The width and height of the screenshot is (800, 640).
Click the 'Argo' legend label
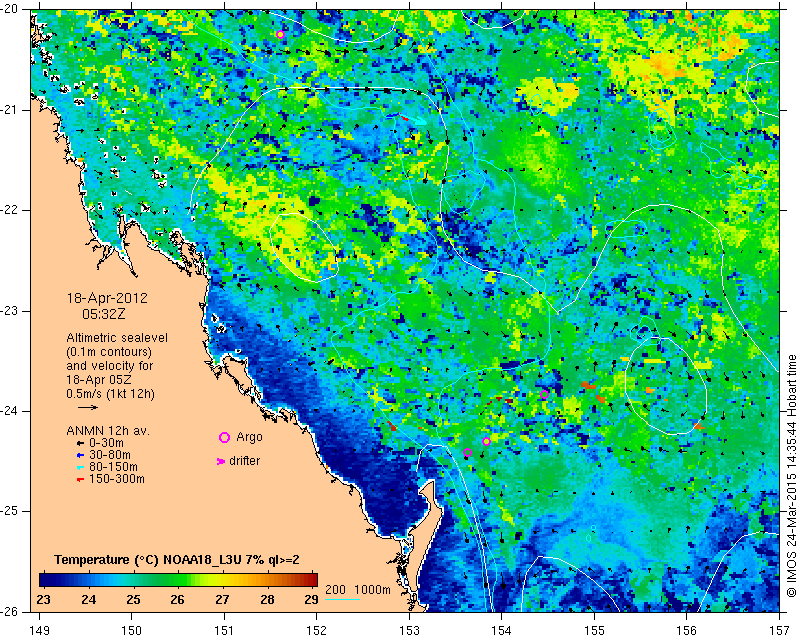point(249,437)
